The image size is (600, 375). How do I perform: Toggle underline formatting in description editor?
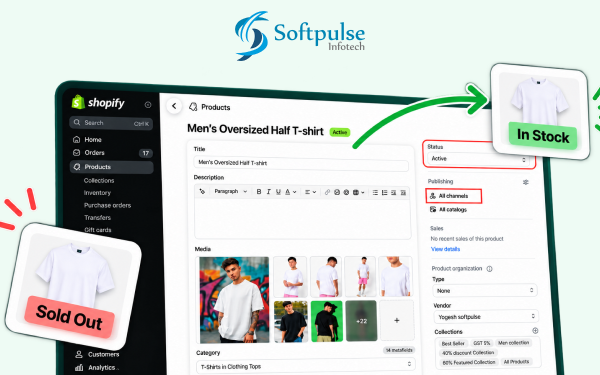278,192
